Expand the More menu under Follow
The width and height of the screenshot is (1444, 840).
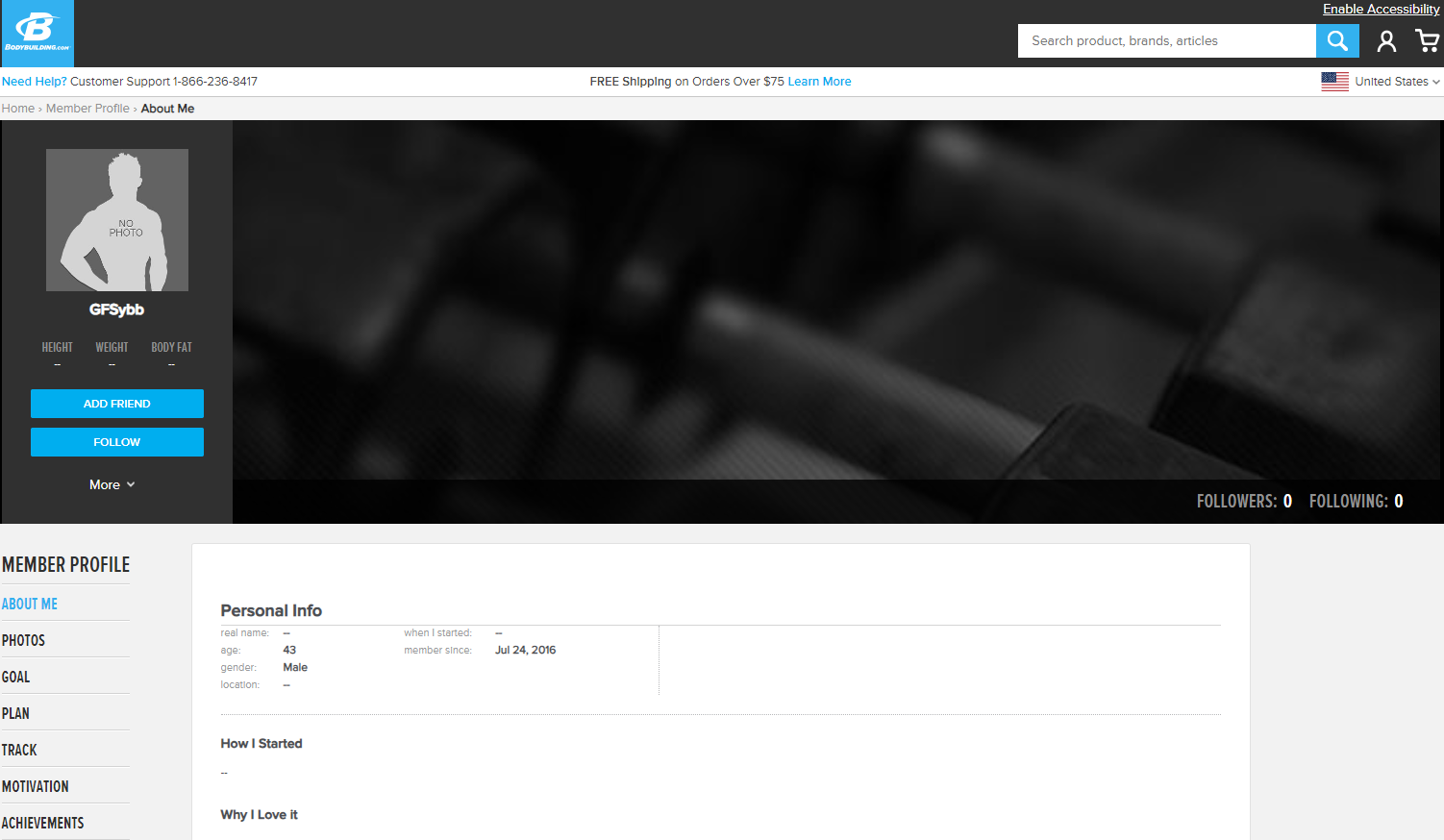[112, 484]
